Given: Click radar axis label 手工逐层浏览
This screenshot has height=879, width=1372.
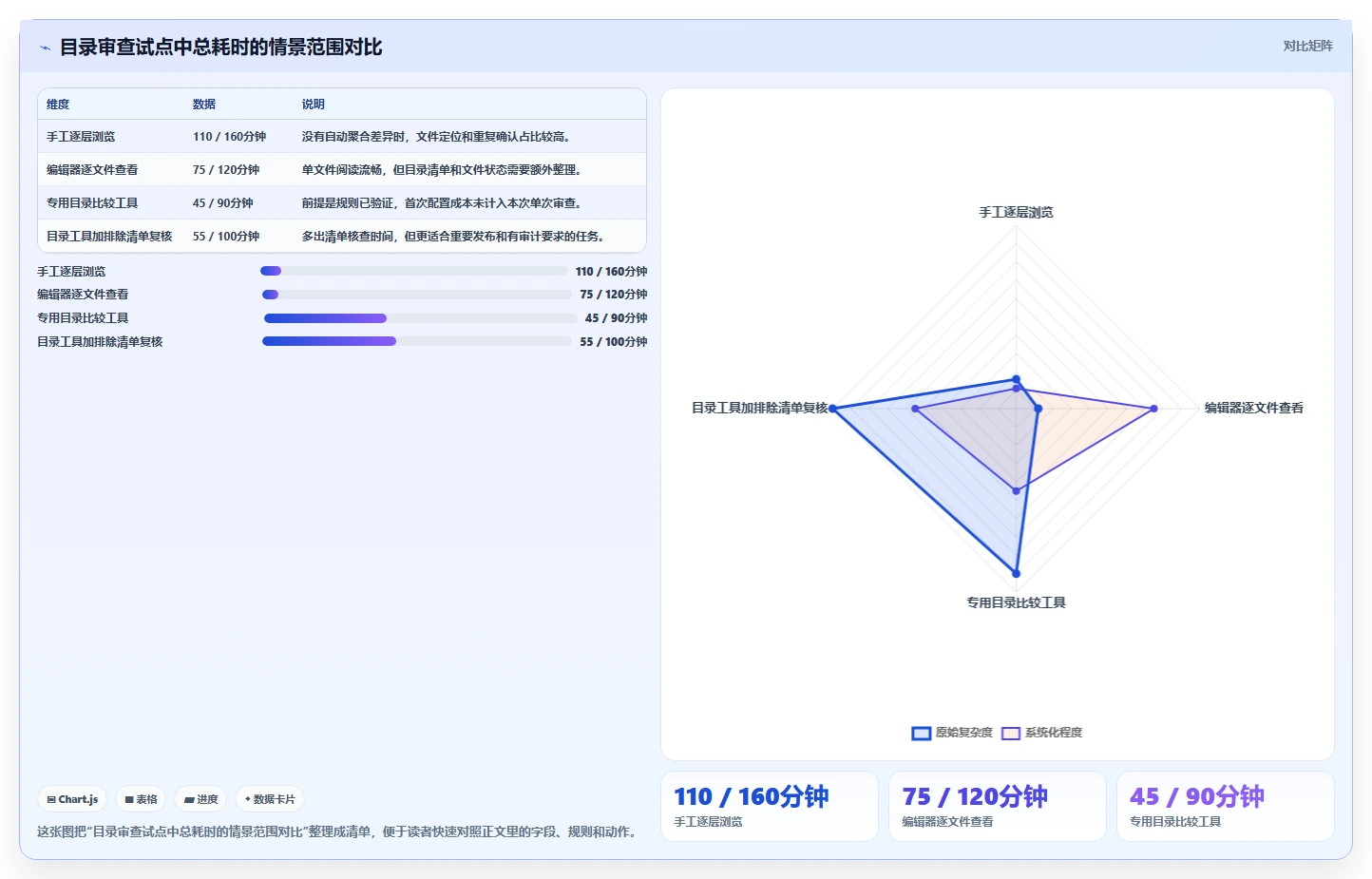Looking at the screenshot, I should (1017, 212).
